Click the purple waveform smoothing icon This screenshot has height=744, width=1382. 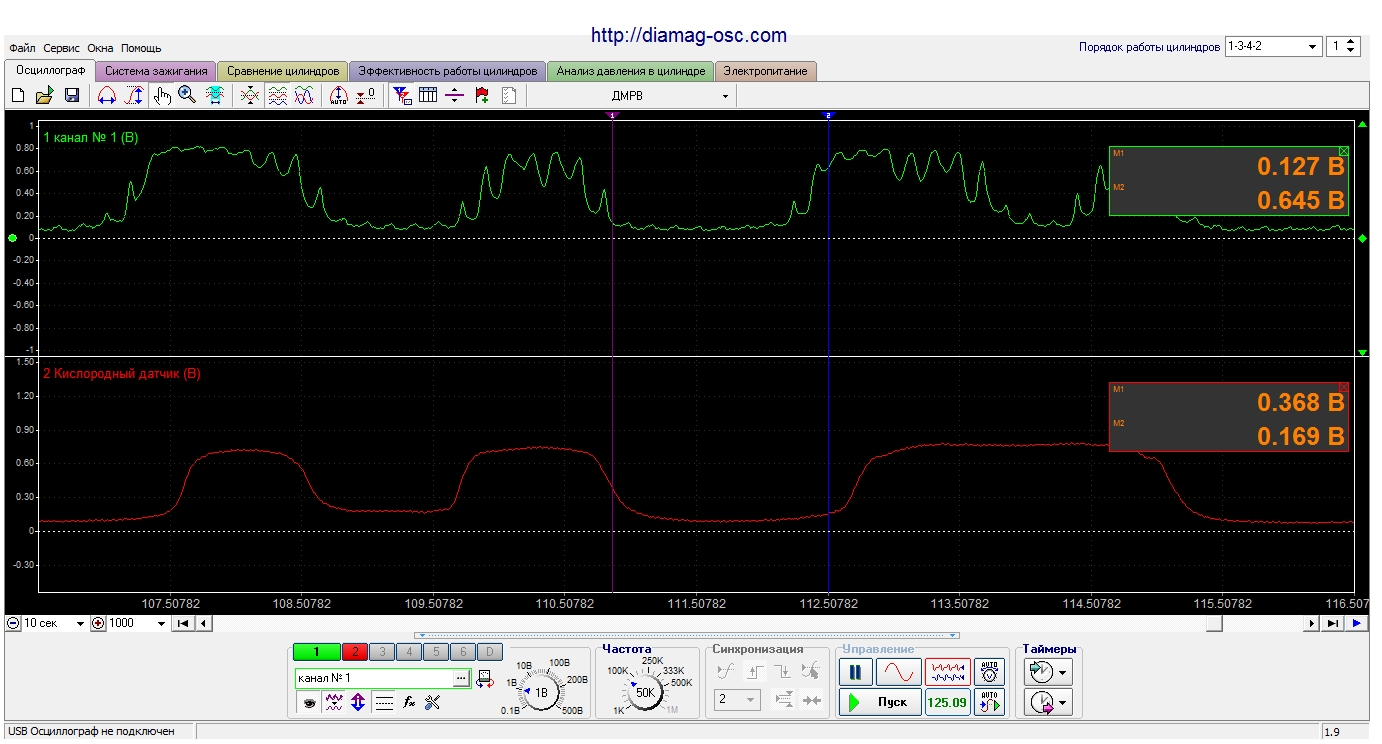[x=334, y=703]
